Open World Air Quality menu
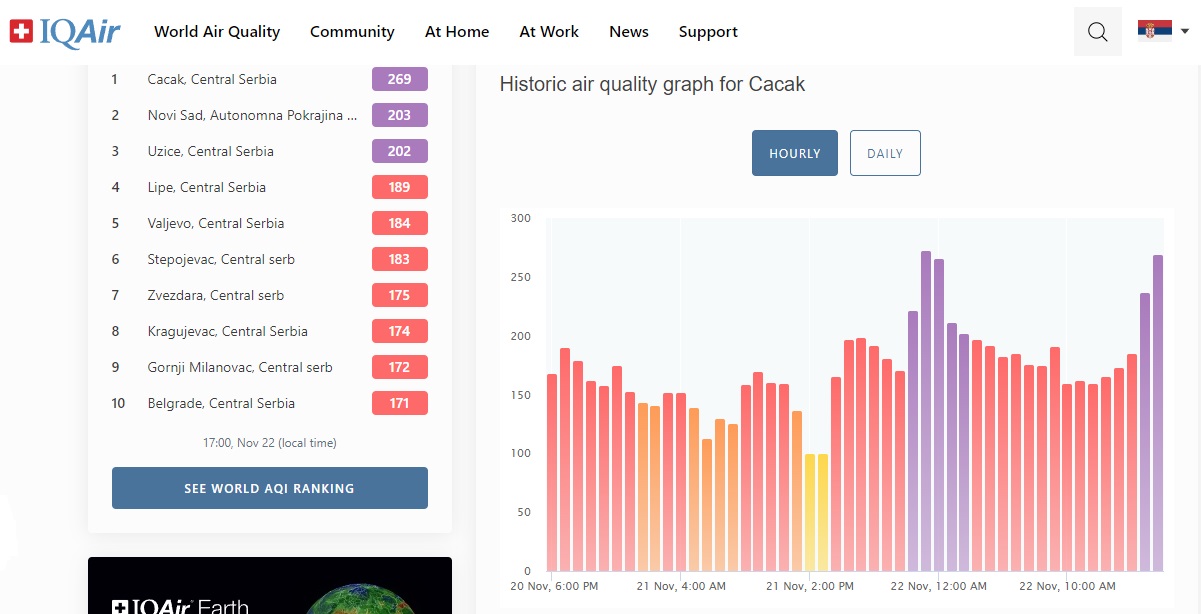The height and width of the screenshot is (614, 1201). (217, 32)
